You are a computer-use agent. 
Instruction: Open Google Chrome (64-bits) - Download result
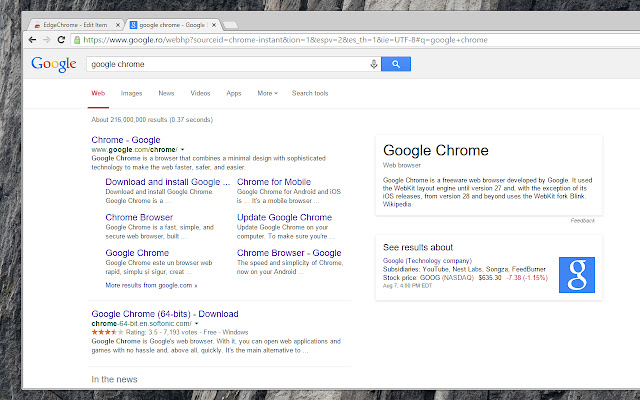165,314
